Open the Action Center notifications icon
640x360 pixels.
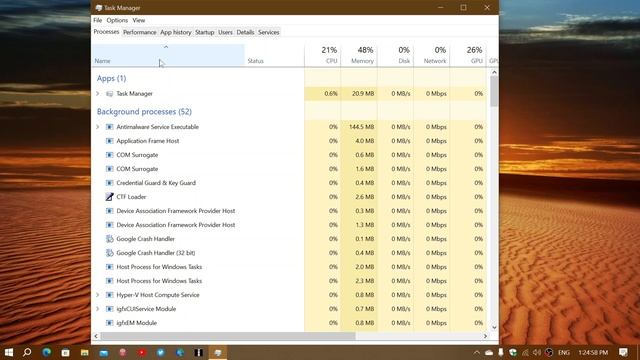623,352
